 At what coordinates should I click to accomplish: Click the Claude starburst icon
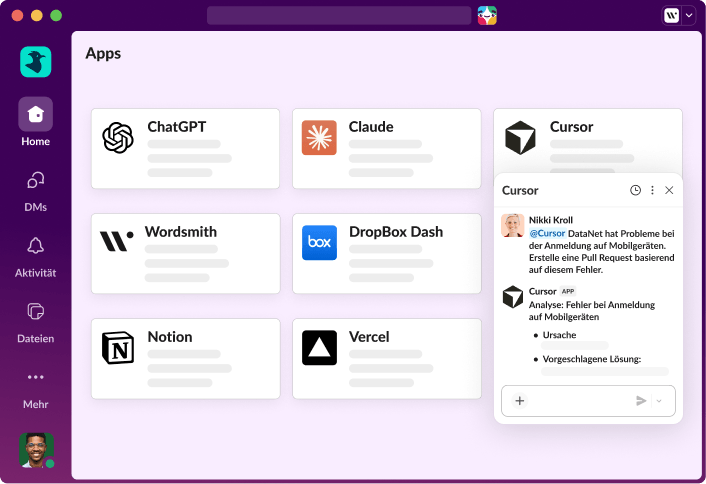pos(319,138)
